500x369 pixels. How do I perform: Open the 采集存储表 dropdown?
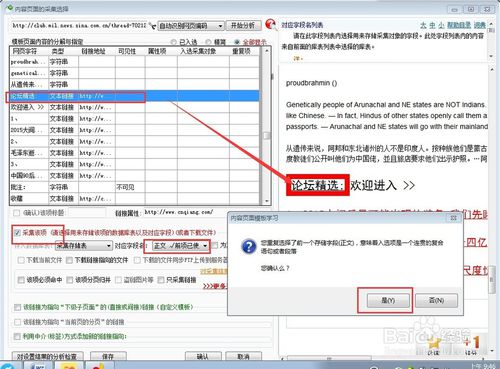pyautogui.click(x=84, y=246)
